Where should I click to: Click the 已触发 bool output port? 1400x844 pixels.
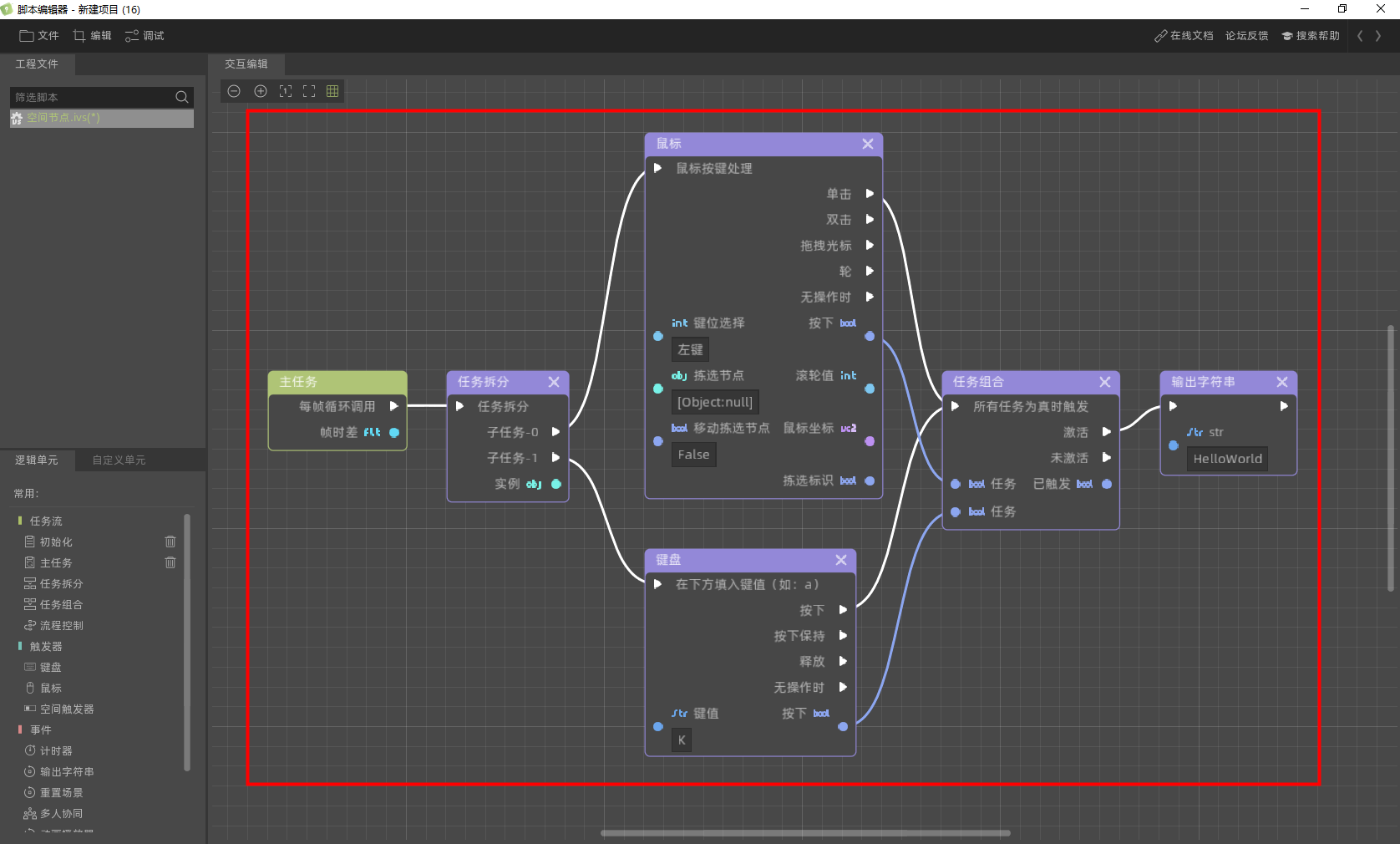(x=1107, y=484)
